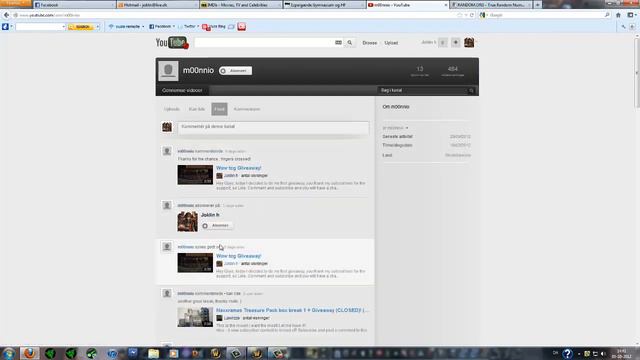The image size is (640, 360).
Task: Click the YouTube logo
Action: click(171, 42)
